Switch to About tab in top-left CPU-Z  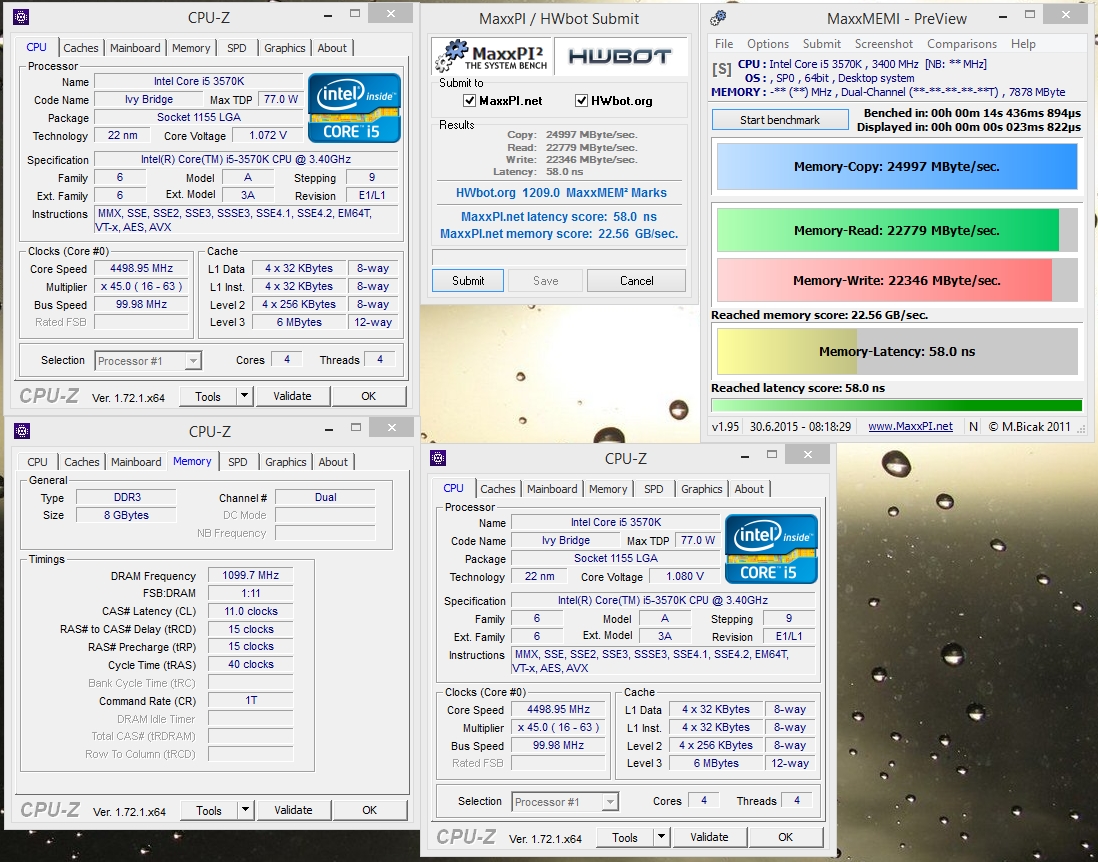332,48
